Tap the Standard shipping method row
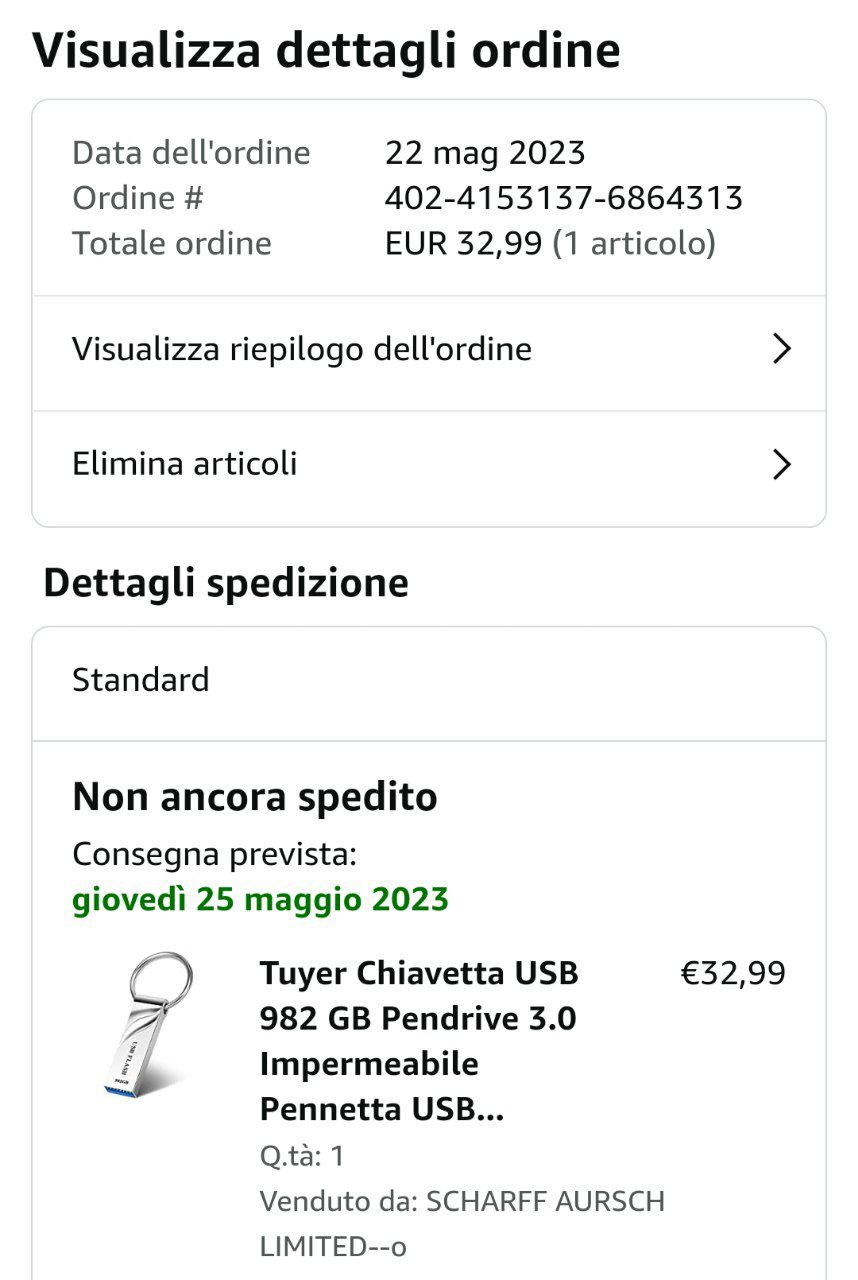858x1280 pixels. [x=429, y=682]
